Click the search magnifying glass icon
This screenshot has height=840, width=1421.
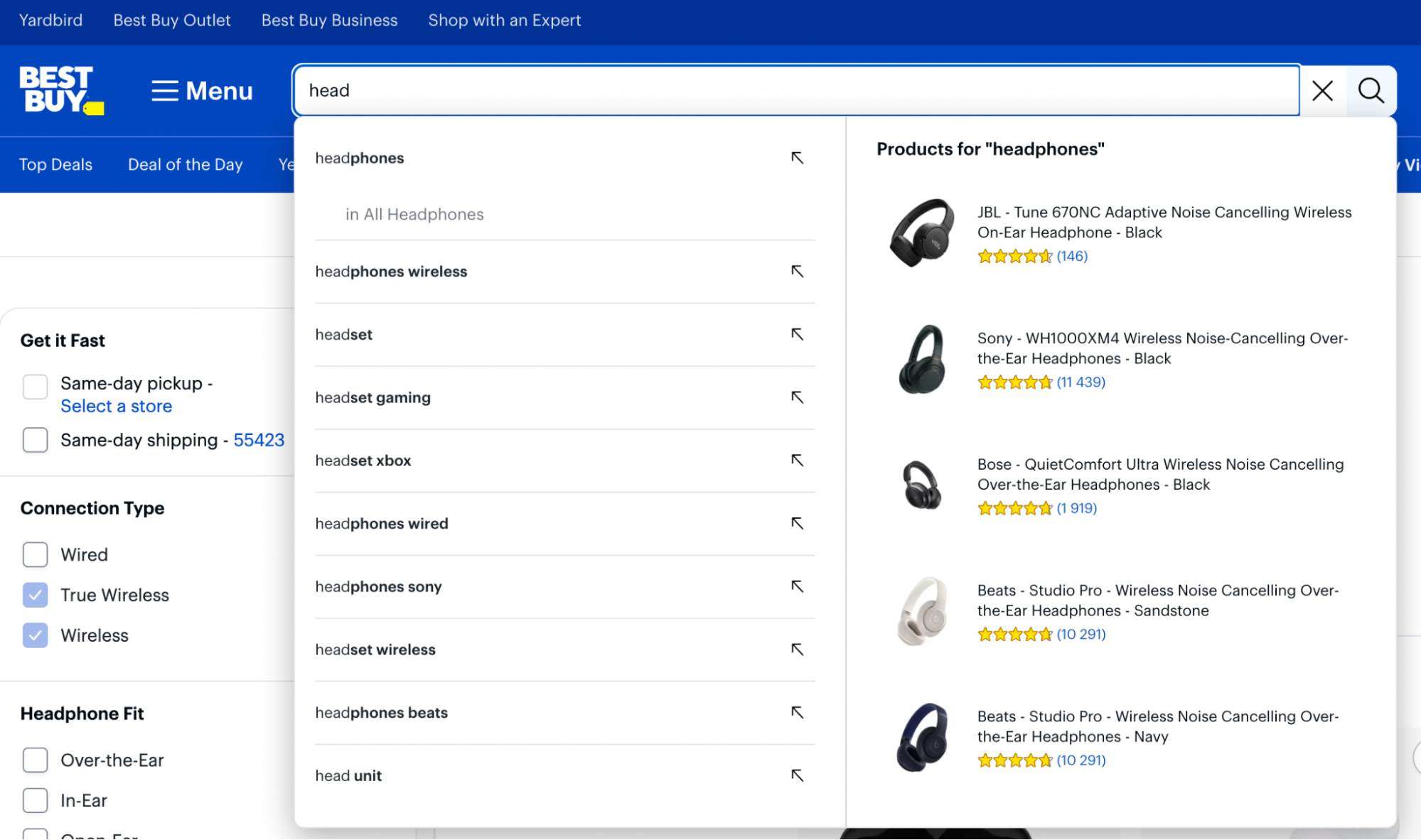point(1371,91)
